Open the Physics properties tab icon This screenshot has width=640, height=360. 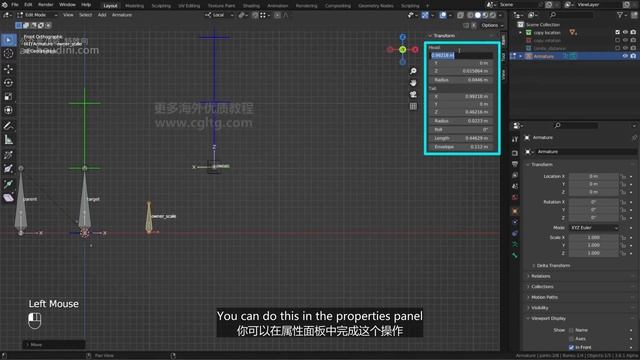[515, 222]
